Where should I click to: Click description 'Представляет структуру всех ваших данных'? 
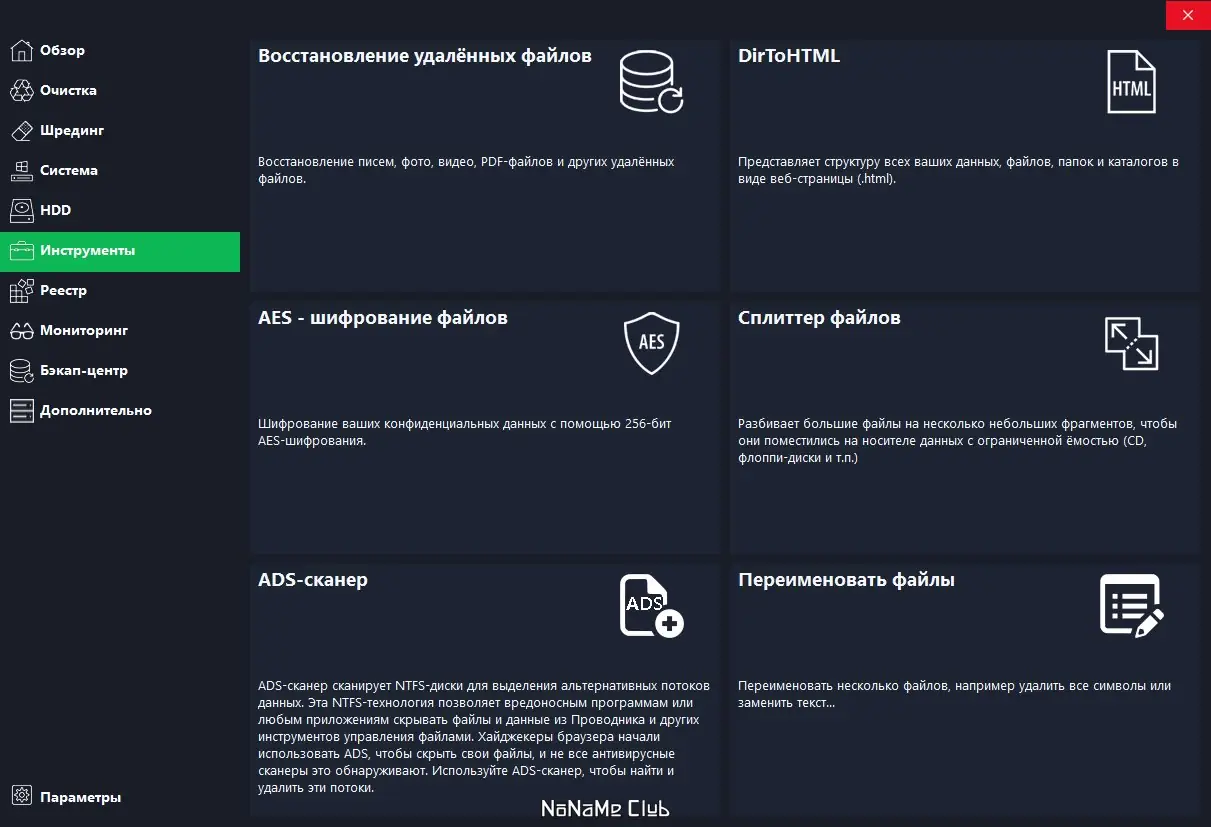959,170
